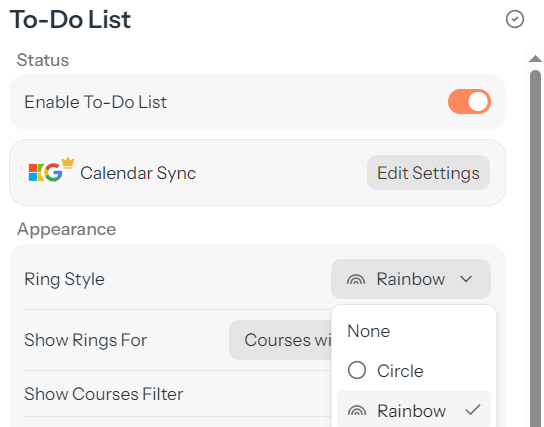Image resolution: width=544 pixels, height=427 pixels.
Task: Click the Microsoft logo in Calendar Sync
Action: click(x=35, y=172)
